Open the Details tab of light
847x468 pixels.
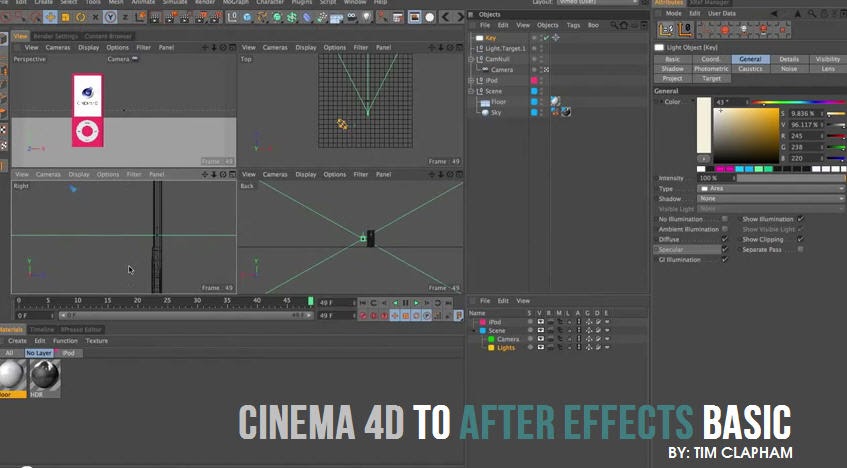[789, 59]
